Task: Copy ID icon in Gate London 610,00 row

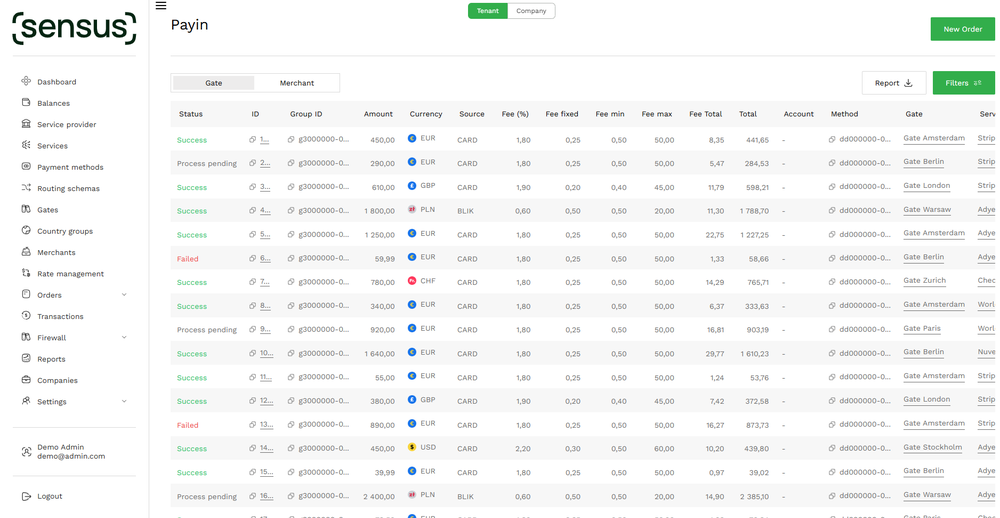Action: (x=253, y=187)
